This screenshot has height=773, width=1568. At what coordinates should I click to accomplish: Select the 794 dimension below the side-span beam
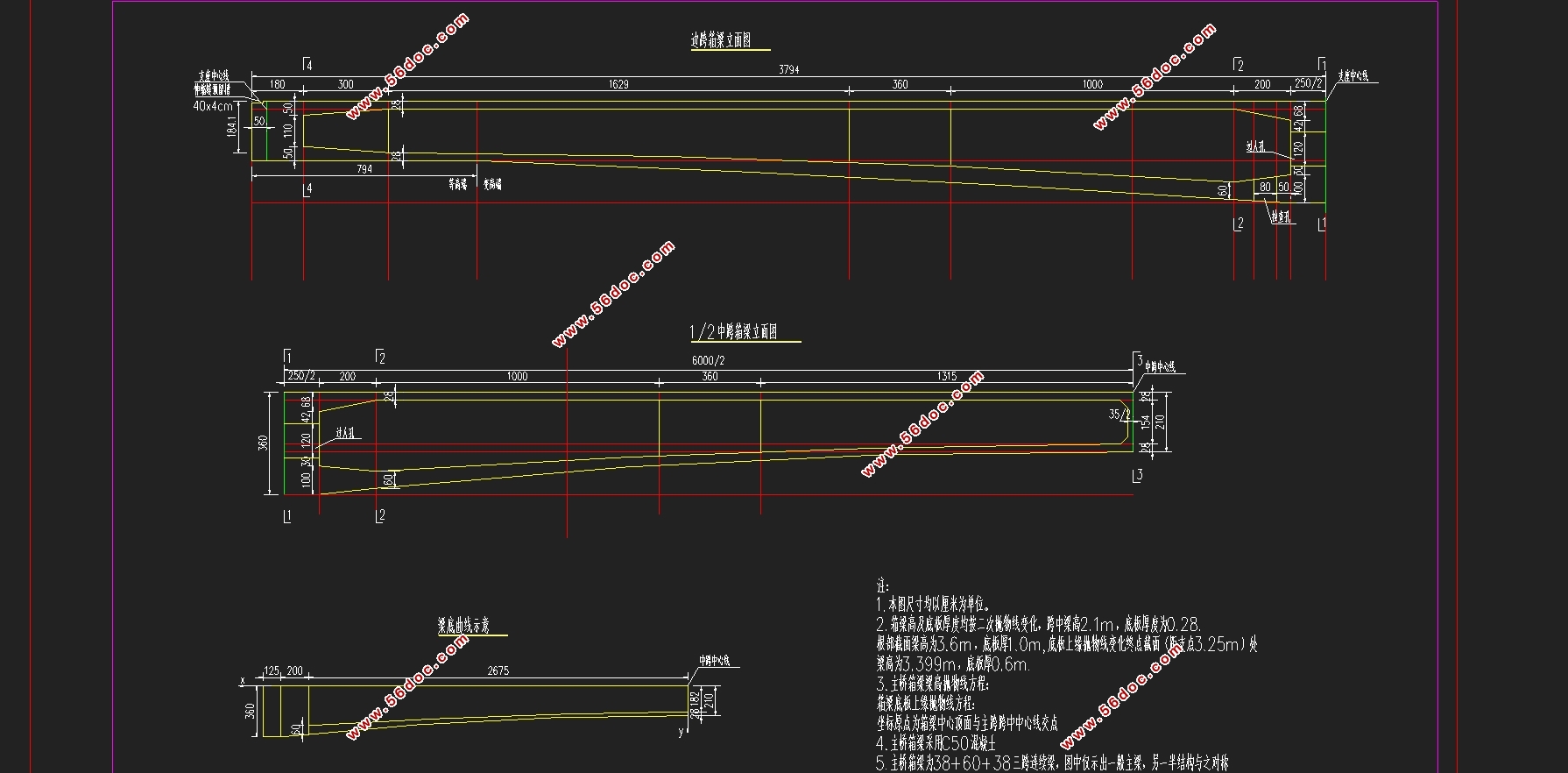click(364, 169)
